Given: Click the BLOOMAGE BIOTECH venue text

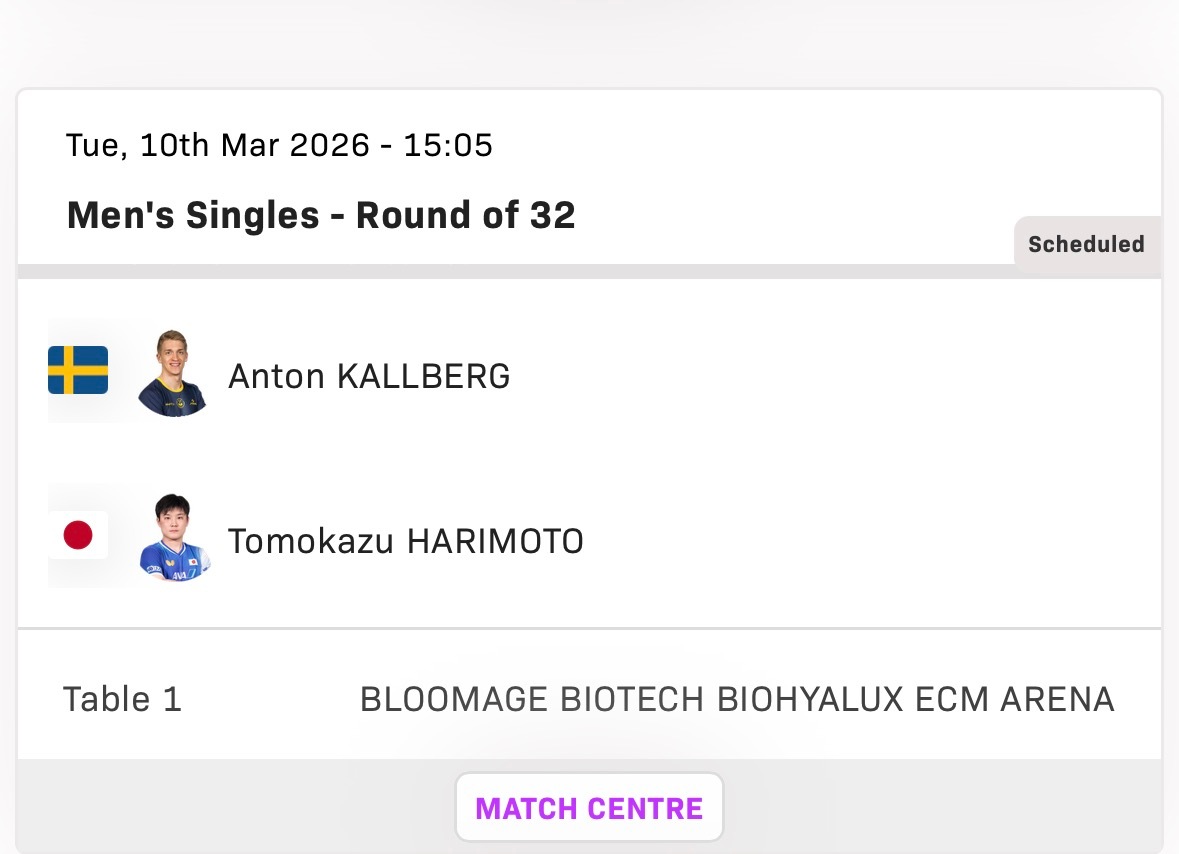Looking at the screenshot, I should click(x=534, y=699).
